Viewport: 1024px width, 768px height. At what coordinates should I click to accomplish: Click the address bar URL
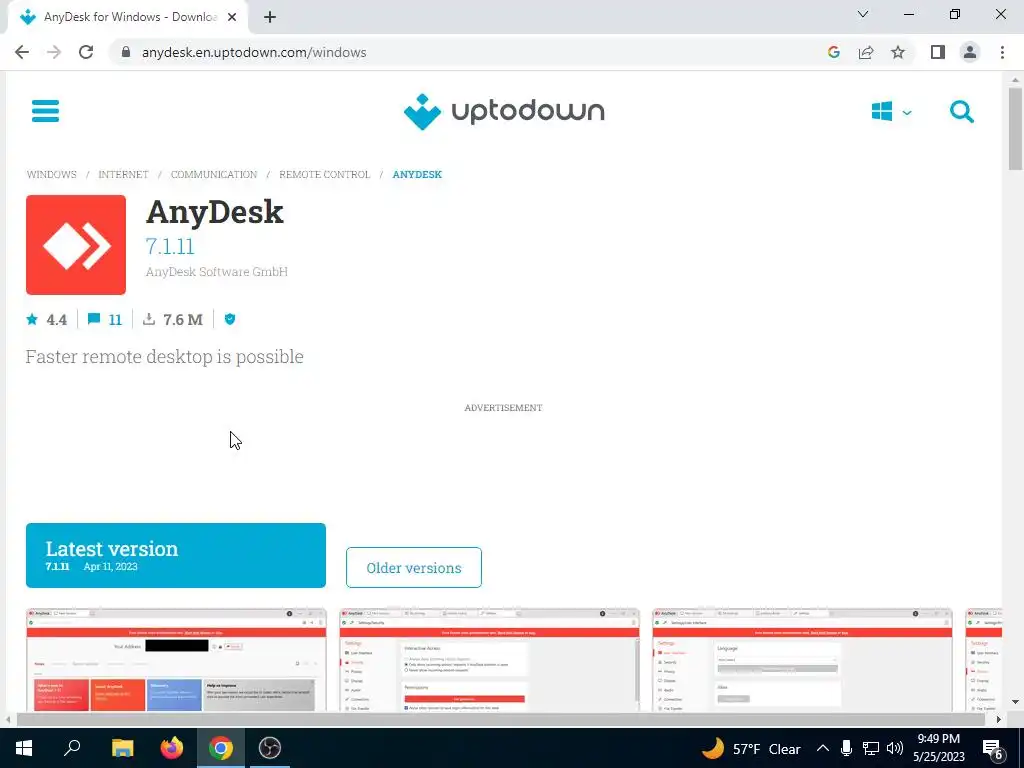[x=254, y=52]
